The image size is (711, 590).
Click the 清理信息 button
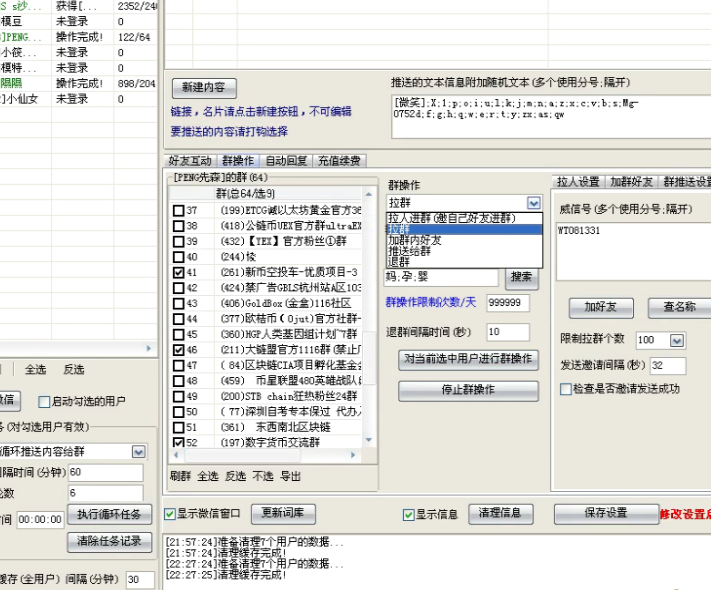(500, 513)
